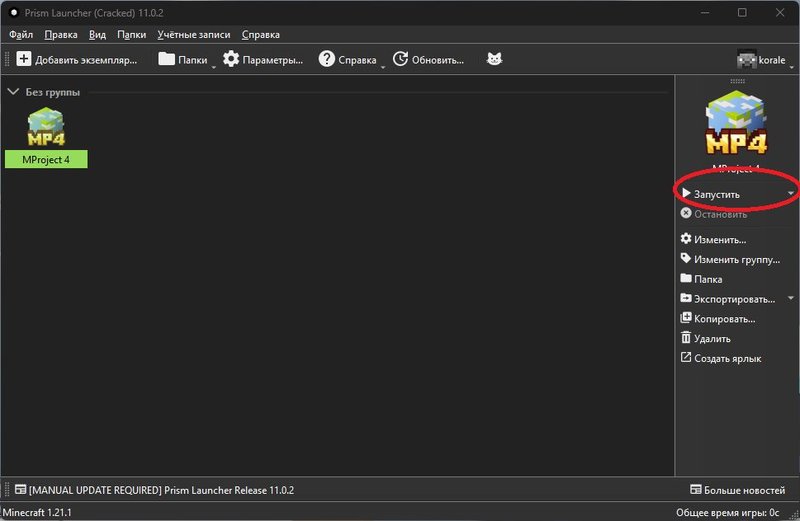Expand the Экспортировать dropdown arrow
Image resolution: width=800 pixels, height=521 pixels.
point(791,298)
